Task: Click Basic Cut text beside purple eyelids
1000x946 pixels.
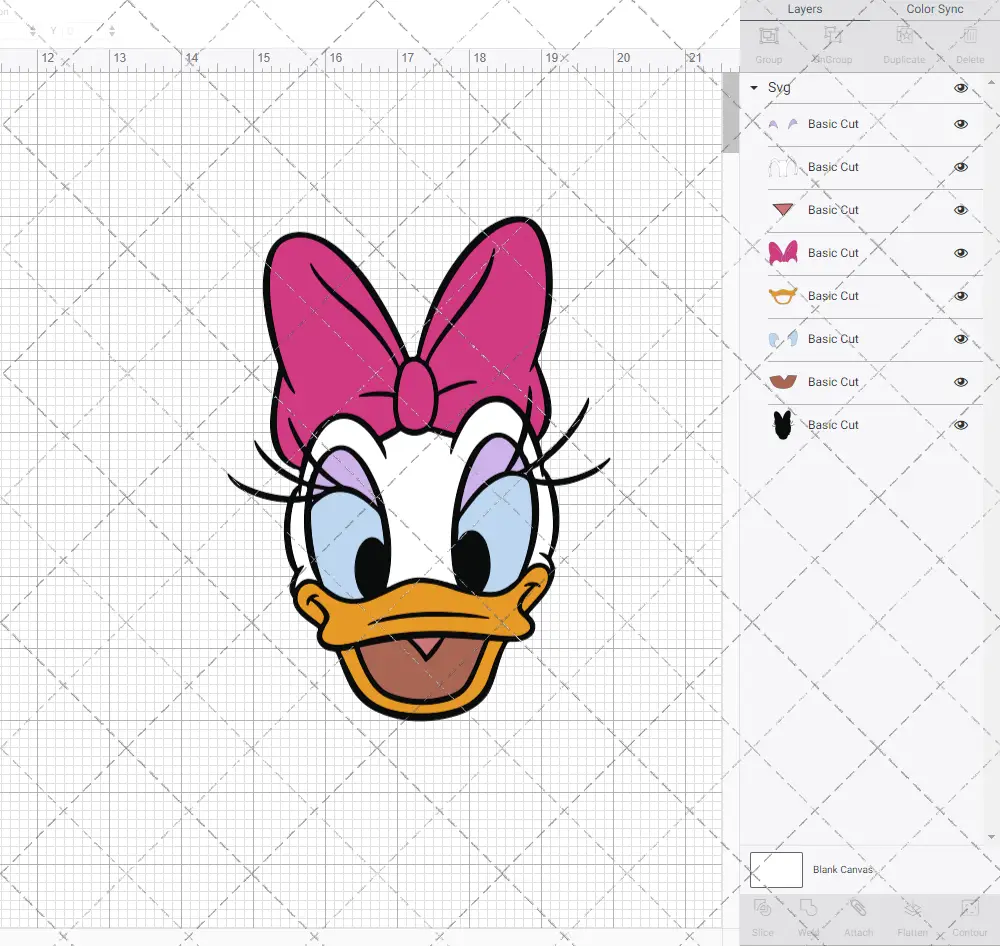Action: (x=833, y=124)
